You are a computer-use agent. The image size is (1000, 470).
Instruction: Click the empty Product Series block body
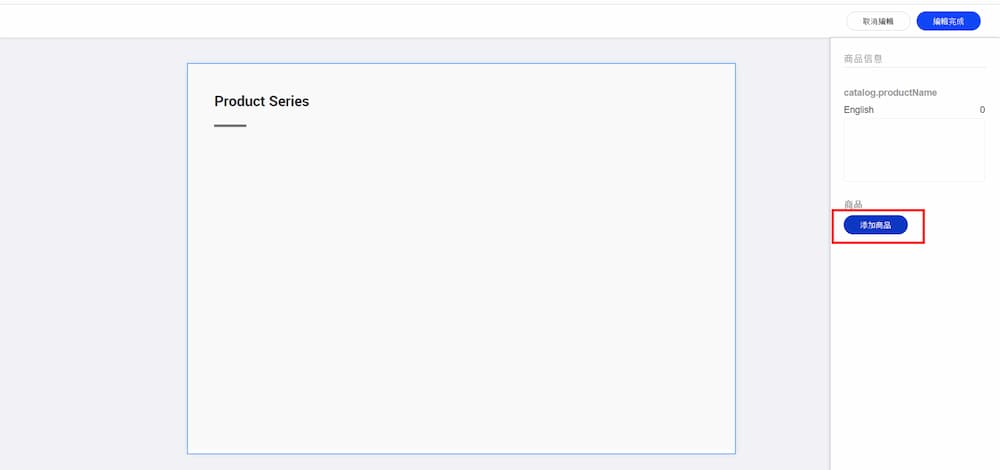[x=460, y=290]
